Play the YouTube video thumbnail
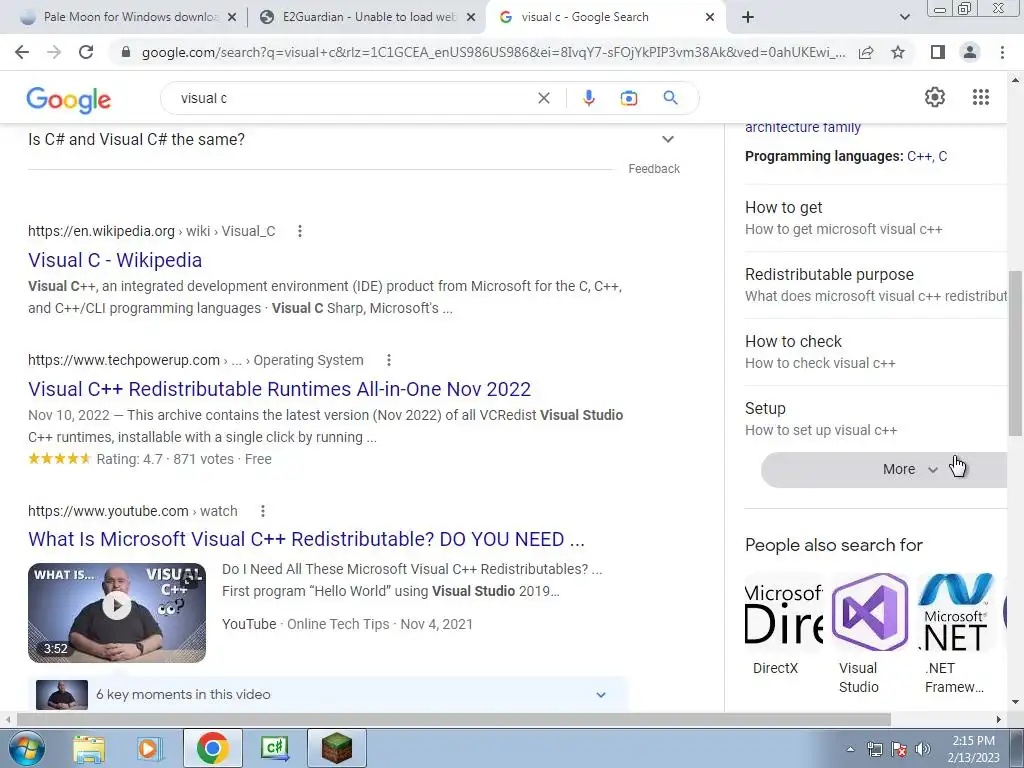 pyautogui.click(x=117, y=613)
